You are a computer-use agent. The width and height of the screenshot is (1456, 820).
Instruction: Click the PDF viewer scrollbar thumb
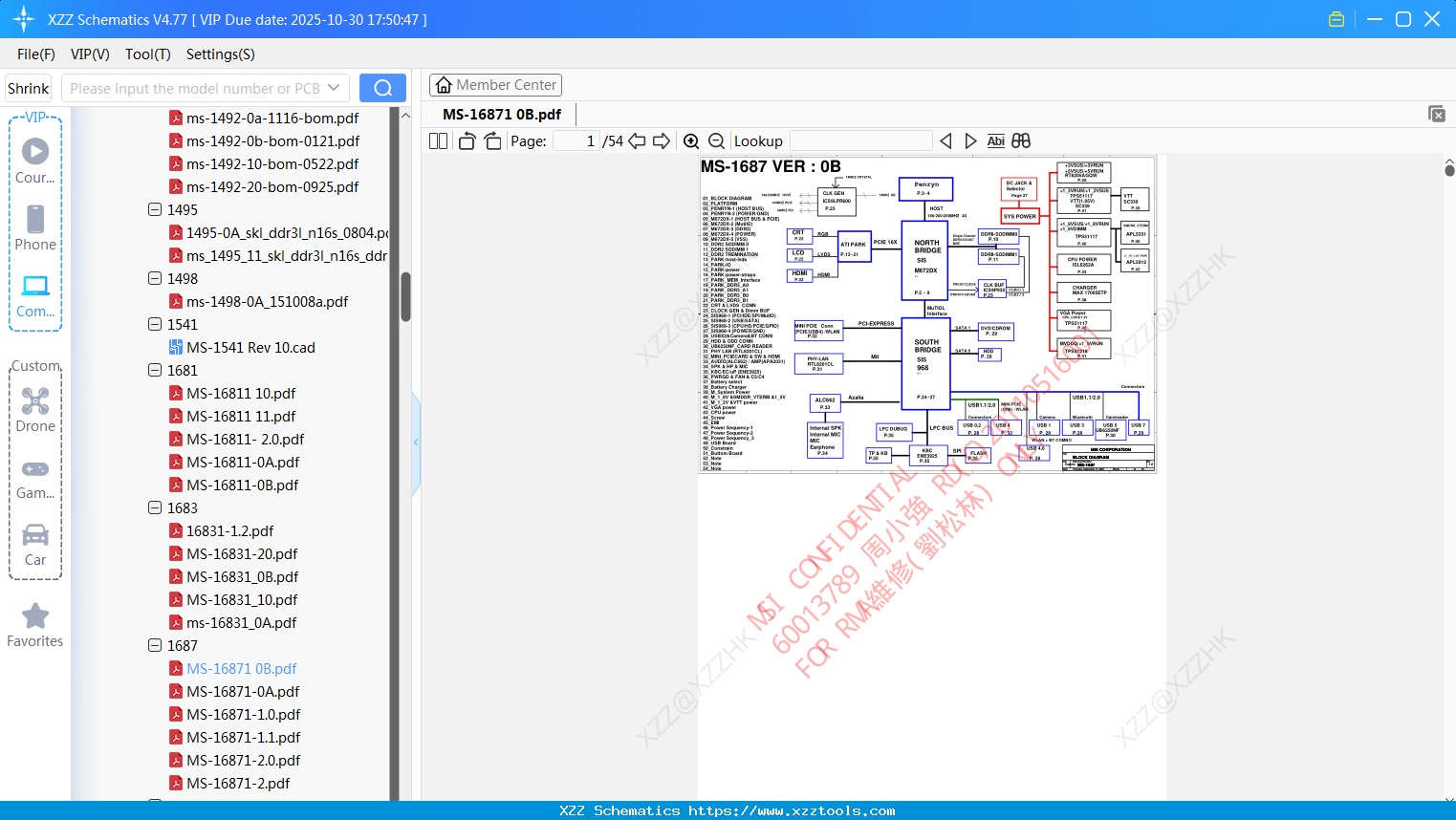1449,170
